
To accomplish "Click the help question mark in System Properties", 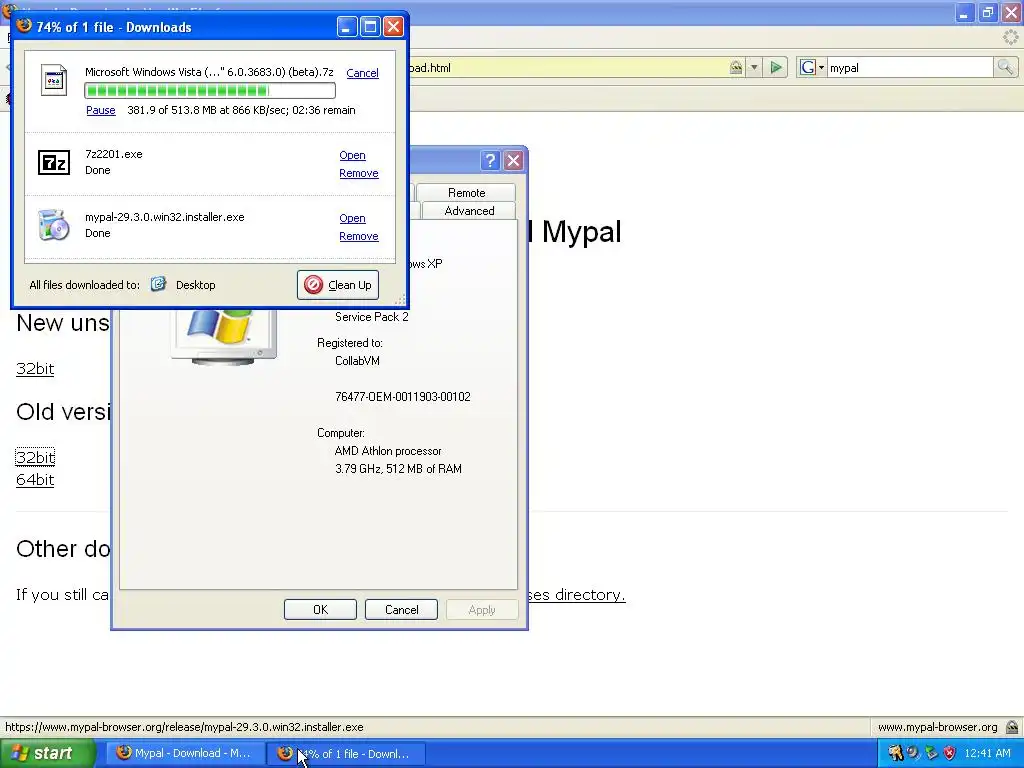I will point(490,161).
